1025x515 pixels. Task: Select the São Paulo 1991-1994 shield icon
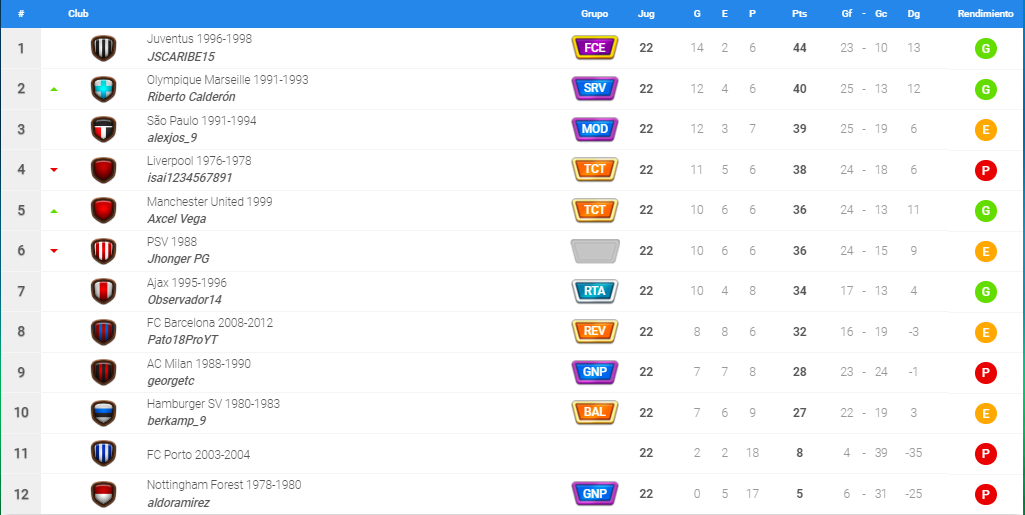tap(103, 129)
